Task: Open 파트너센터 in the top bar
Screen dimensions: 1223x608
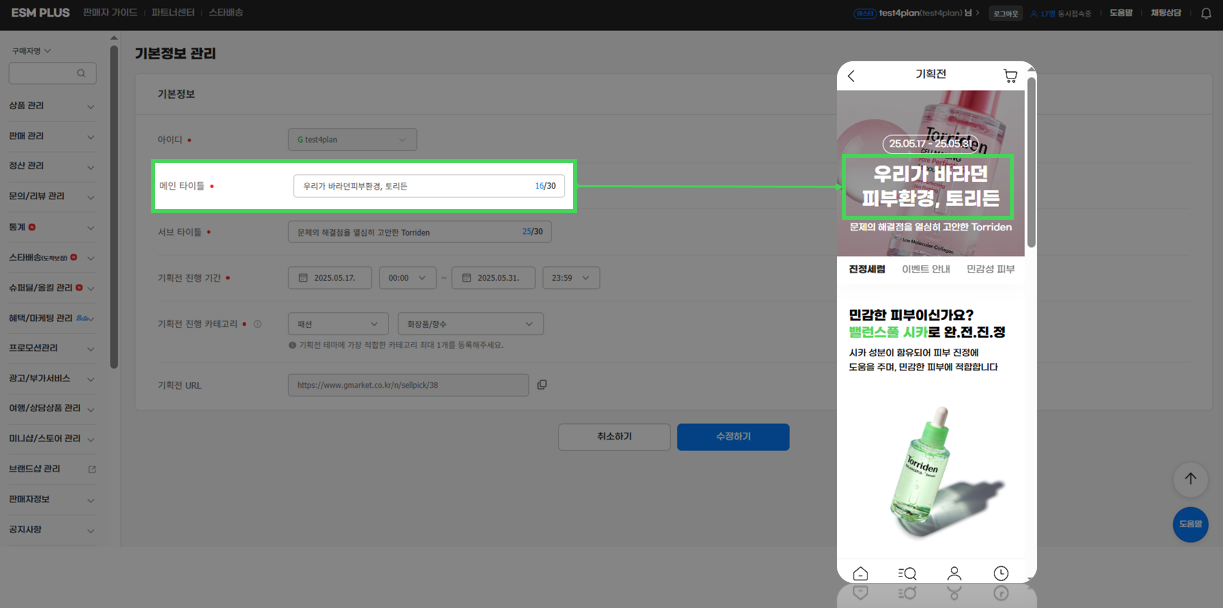Action: [174, 13]
